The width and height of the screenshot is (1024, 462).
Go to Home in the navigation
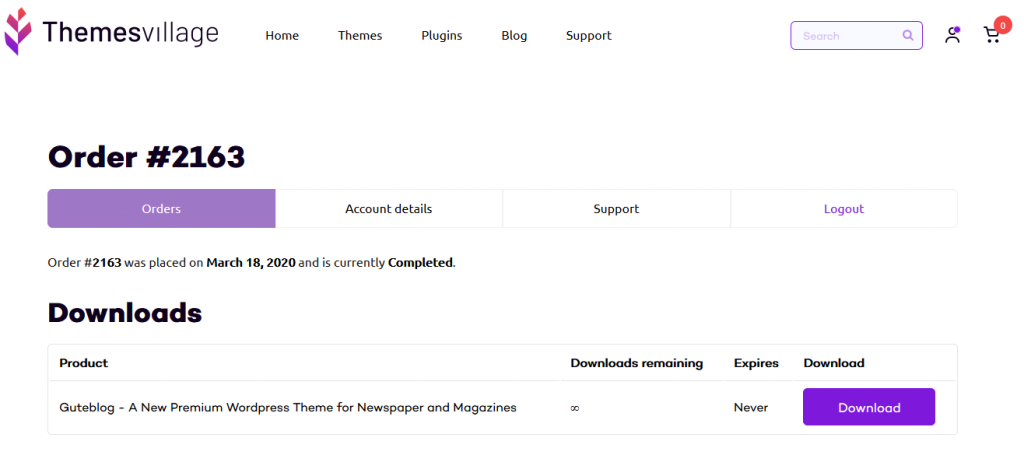282,36
